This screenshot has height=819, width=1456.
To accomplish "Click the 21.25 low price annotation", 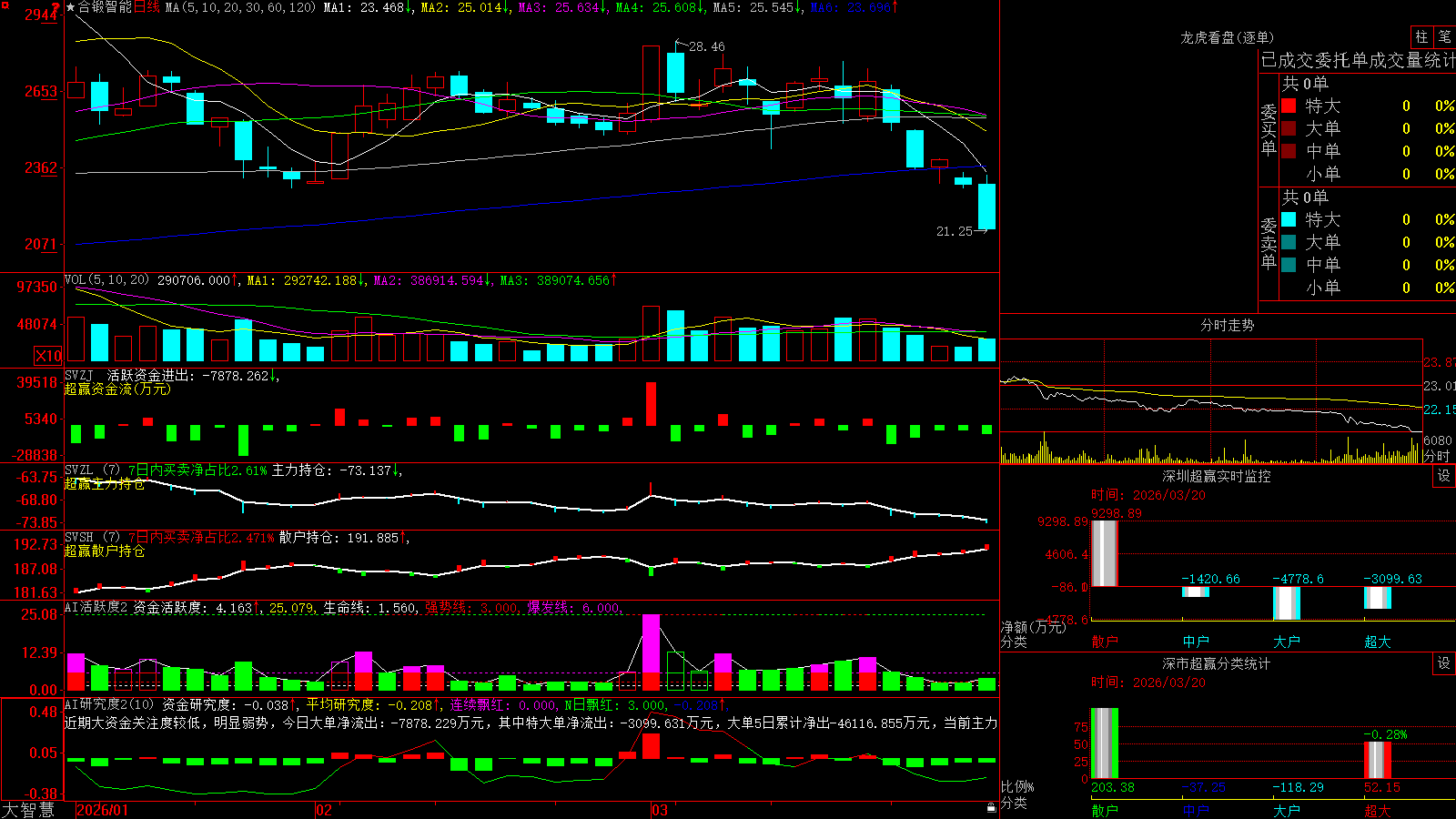I will (x=955, y=231).
